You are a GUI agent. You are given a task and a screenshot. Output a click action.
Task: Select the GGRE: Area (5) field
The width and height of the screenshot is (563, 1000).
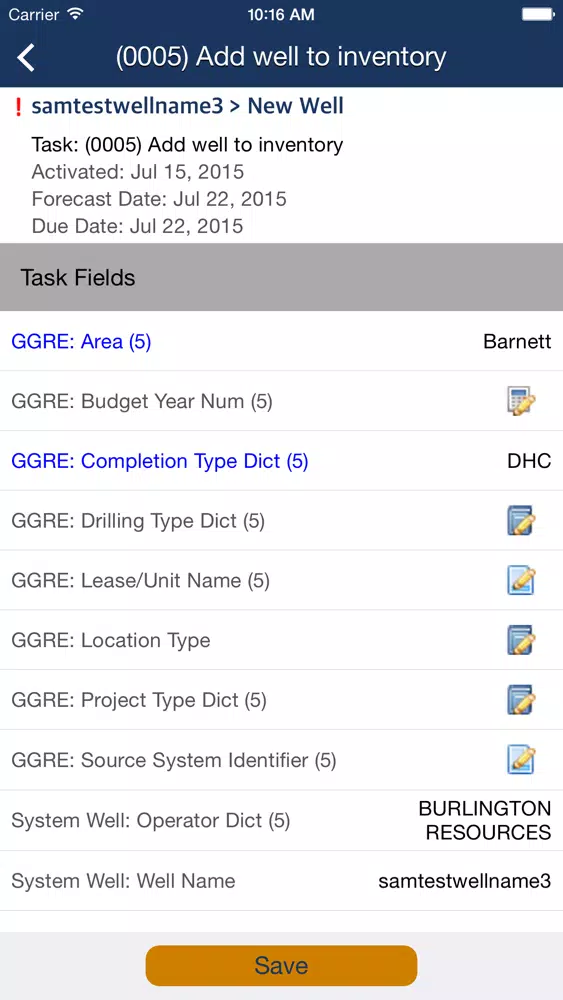point(281,341)
